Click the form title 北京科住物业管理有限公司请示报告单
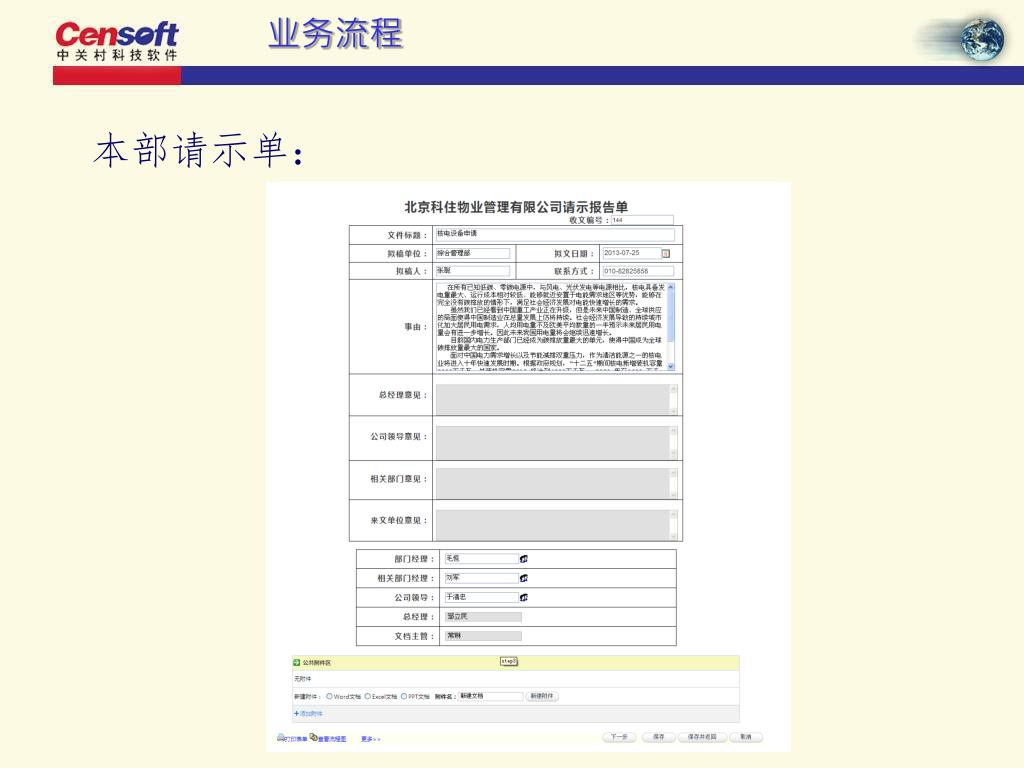Image resolution: width=1024 pixels, height=768 pixels. coord(516,207)
